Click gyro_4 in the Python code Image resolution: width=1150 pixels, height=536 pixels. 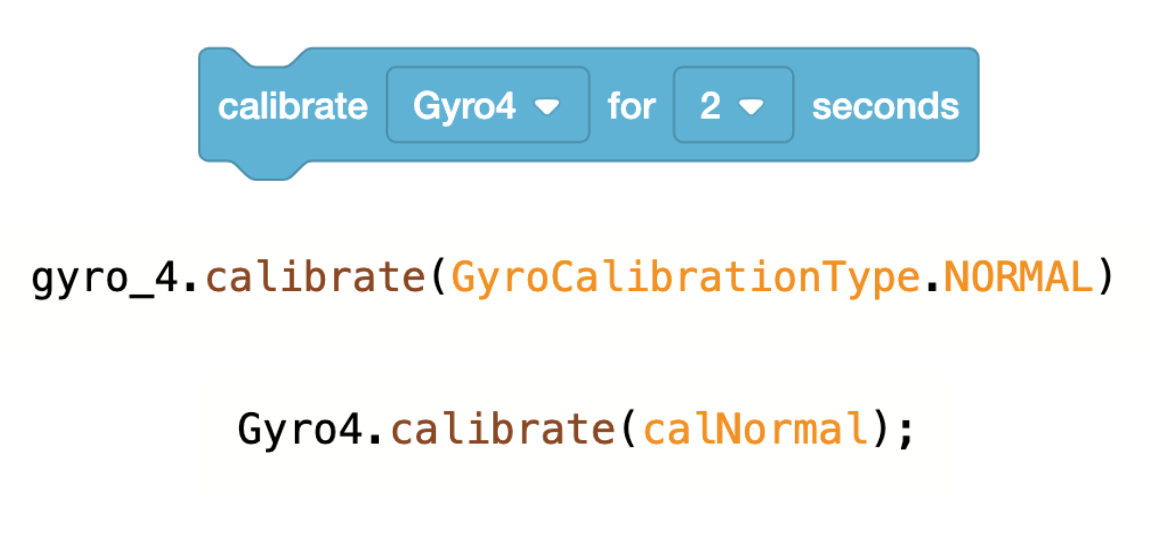click(x=105, y=279)
